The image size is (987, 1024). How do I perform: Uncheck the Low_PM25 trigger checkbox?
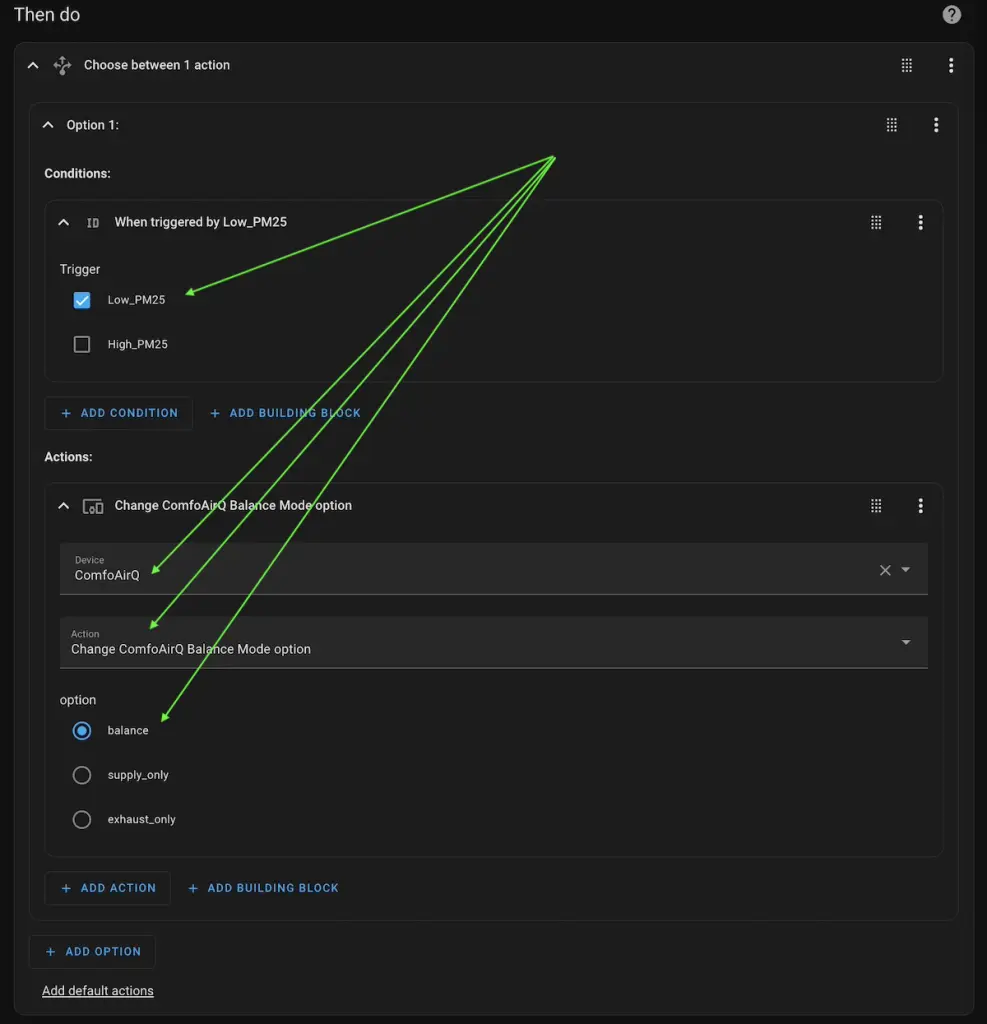click(82, 300)
